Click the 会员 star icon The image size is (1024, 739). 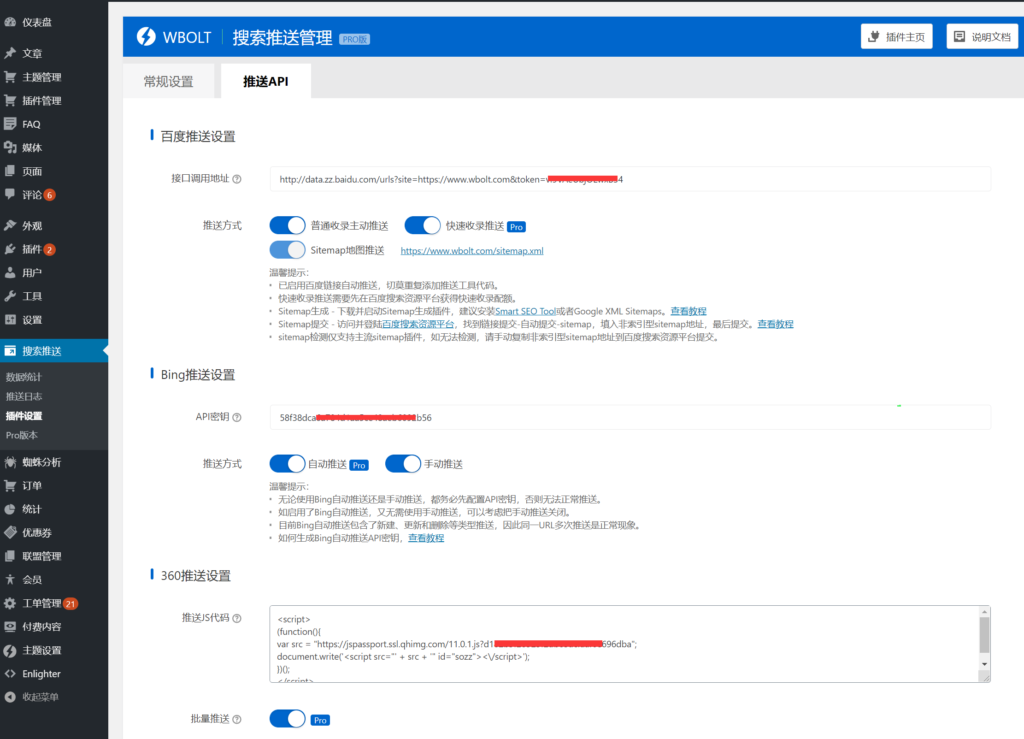click(x=10, y=580)
